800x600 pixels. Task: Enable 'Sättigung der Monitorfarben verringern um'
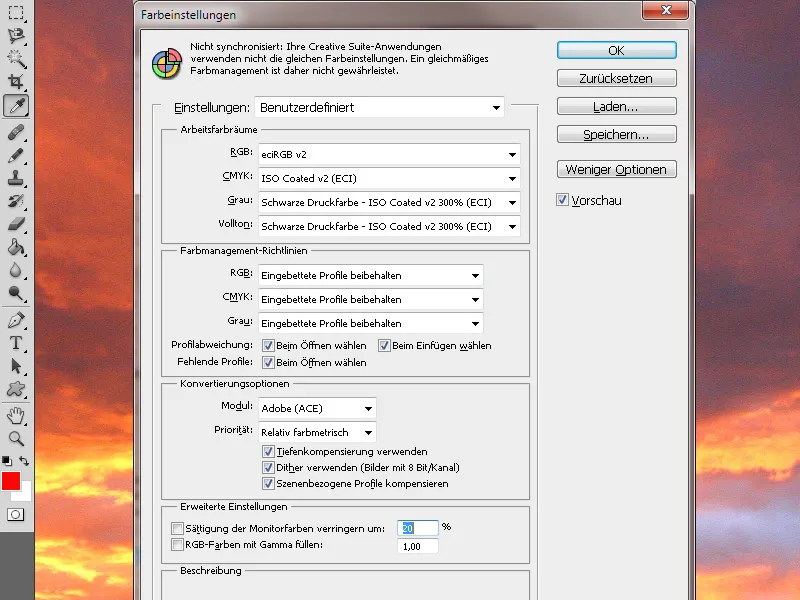[177, 528]
